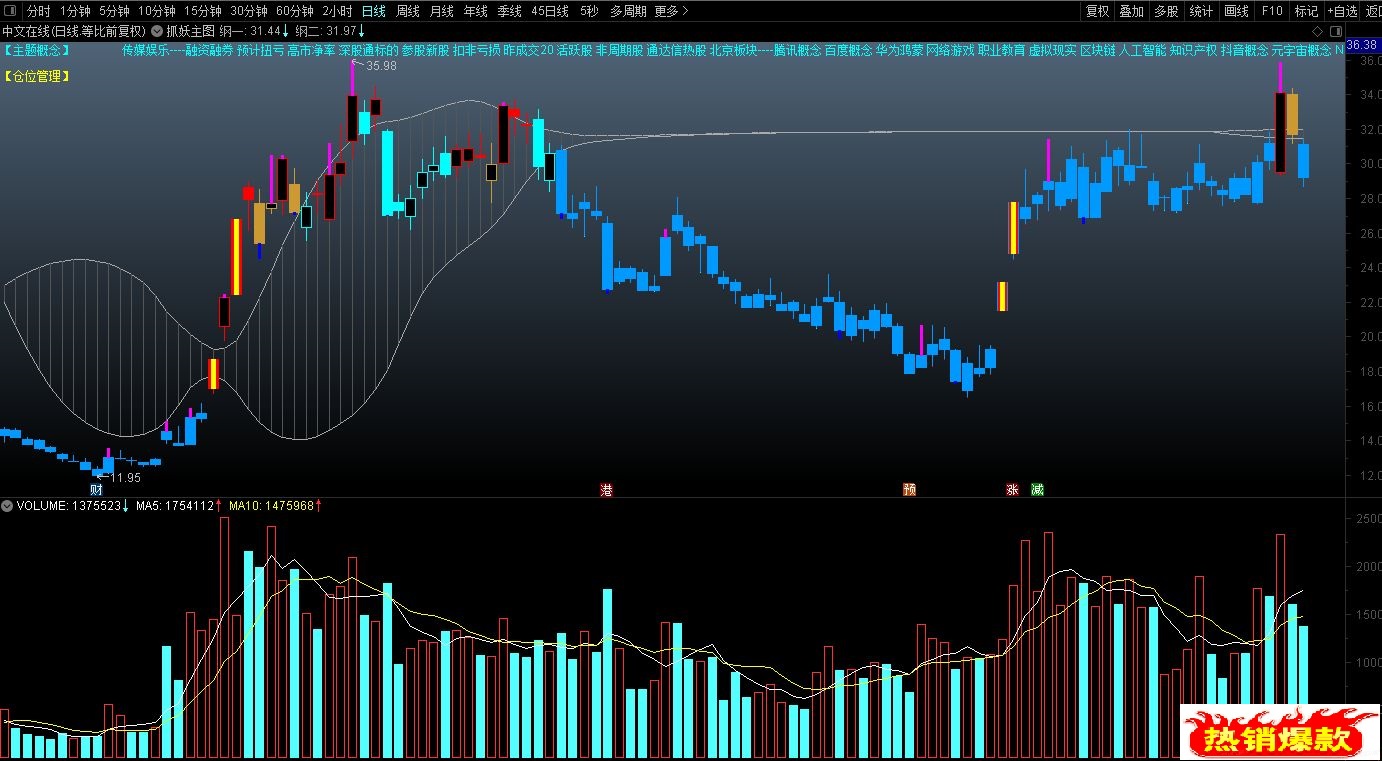This screenshot has height=761, width=1382.
Task: Click the 叠加 overlay button
Action: [x=1131, y=11]
